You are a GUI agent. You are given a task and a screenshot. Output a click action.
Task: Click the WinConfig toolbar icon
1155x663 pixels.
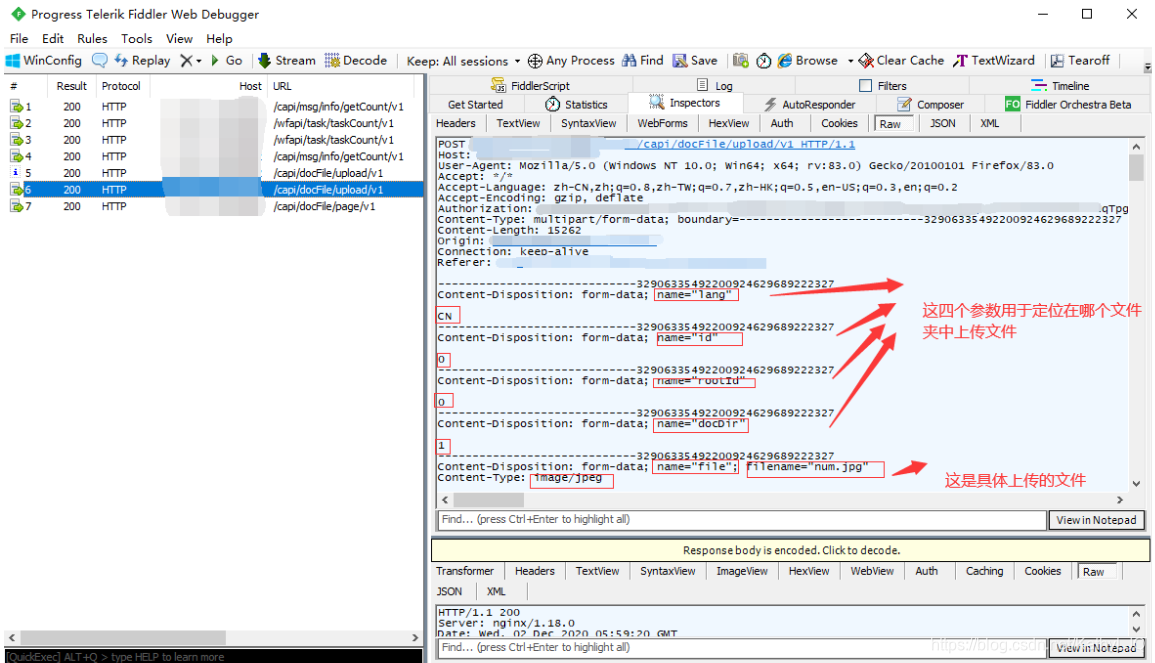tap(13, 60)
